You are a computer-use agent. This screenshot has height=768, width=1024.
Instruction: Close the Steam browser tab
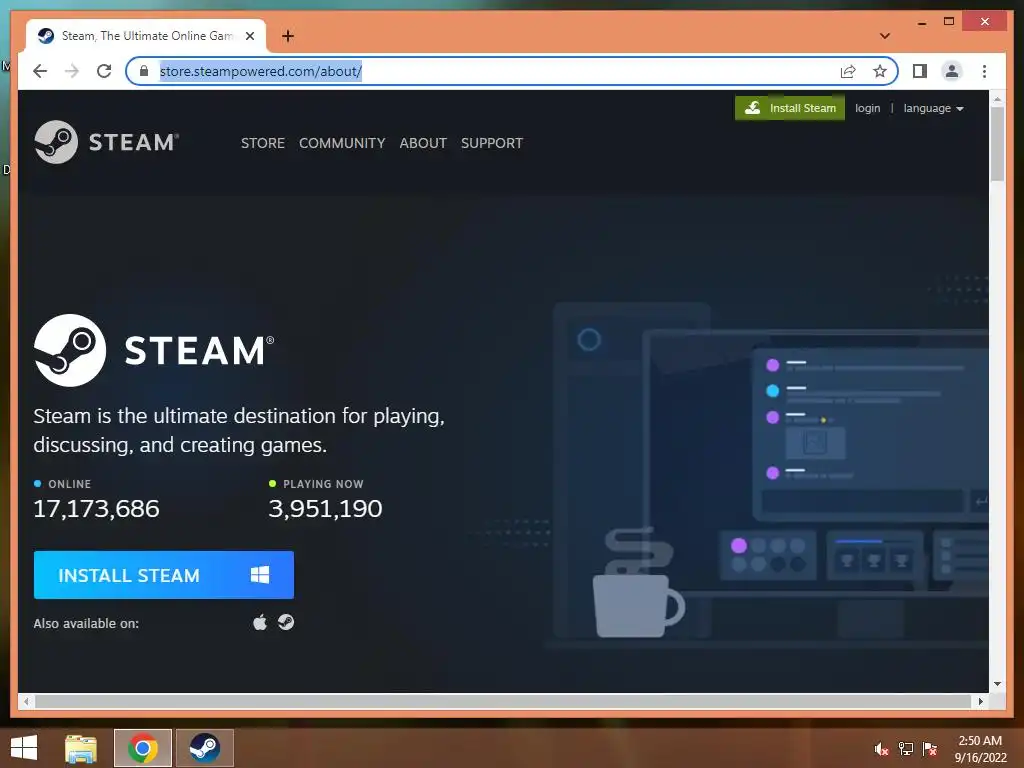(249, 36)
